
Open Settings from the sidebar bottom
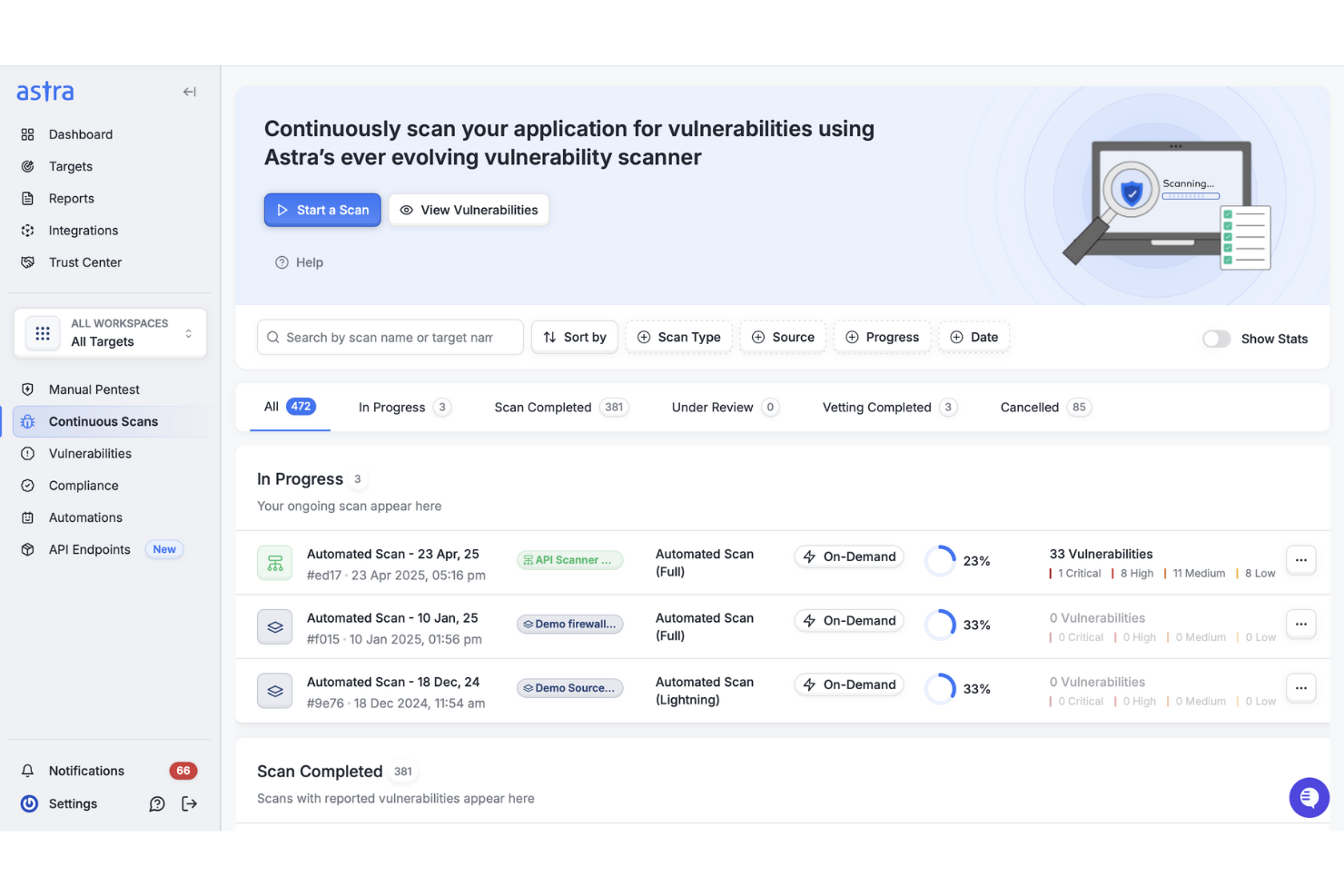[73, 803]
